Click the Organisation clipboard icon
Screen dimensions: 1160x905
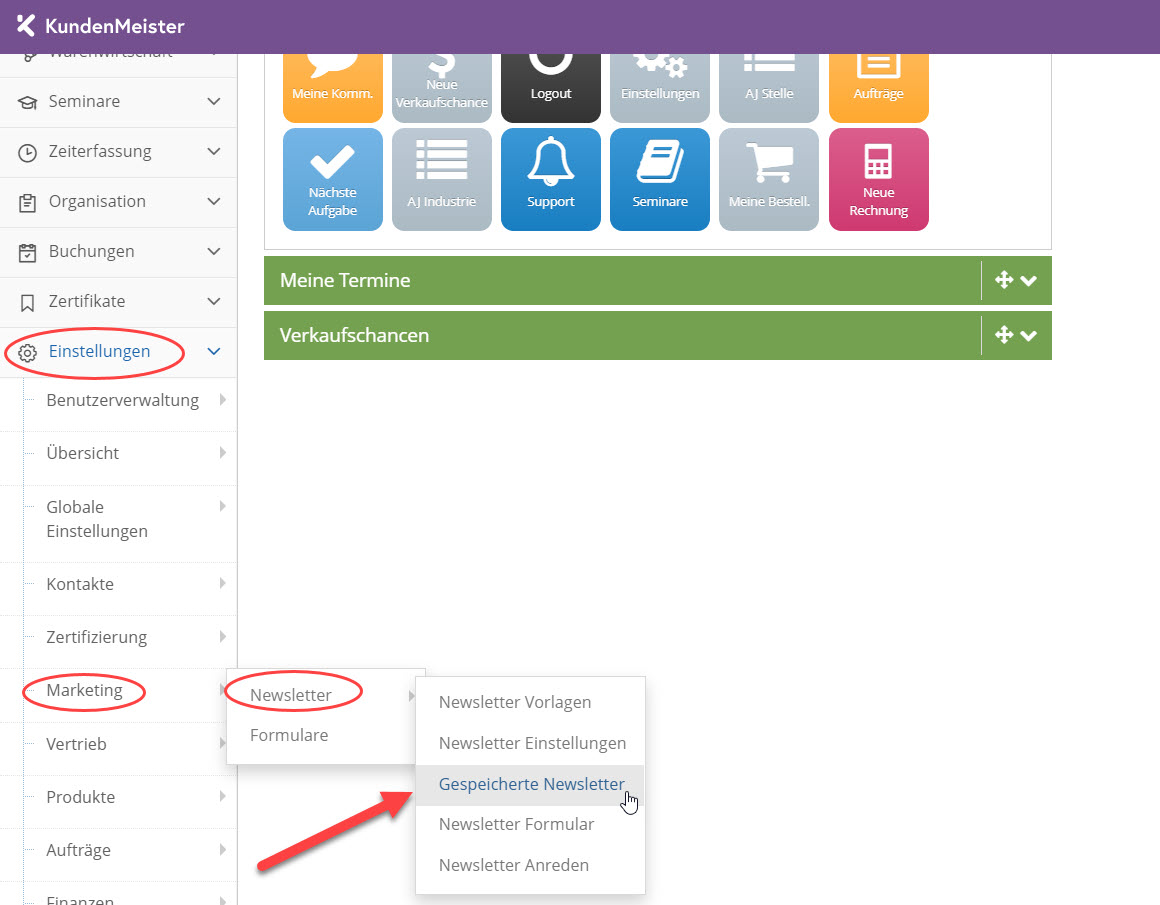pos(27,203)
